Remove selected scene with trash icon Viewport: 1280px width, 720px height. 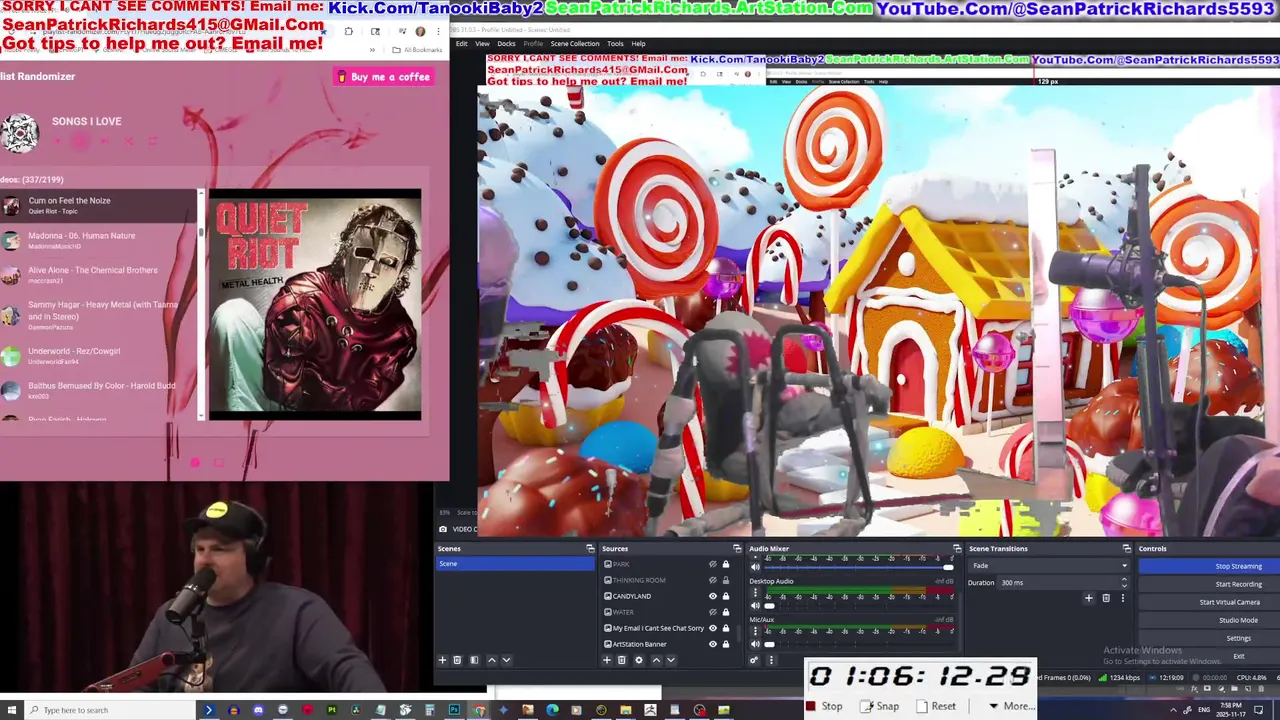click(x=457, y=660)
